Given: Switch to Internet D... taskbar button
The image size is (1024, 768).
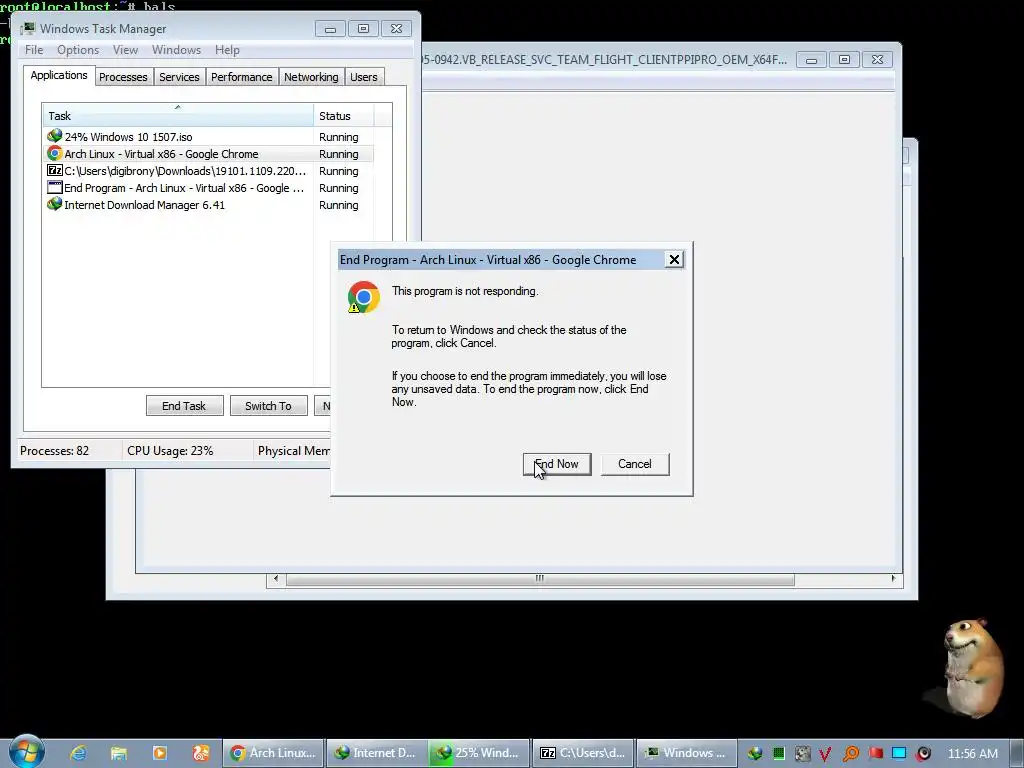Looking at the screenshot, I should 376,753.
